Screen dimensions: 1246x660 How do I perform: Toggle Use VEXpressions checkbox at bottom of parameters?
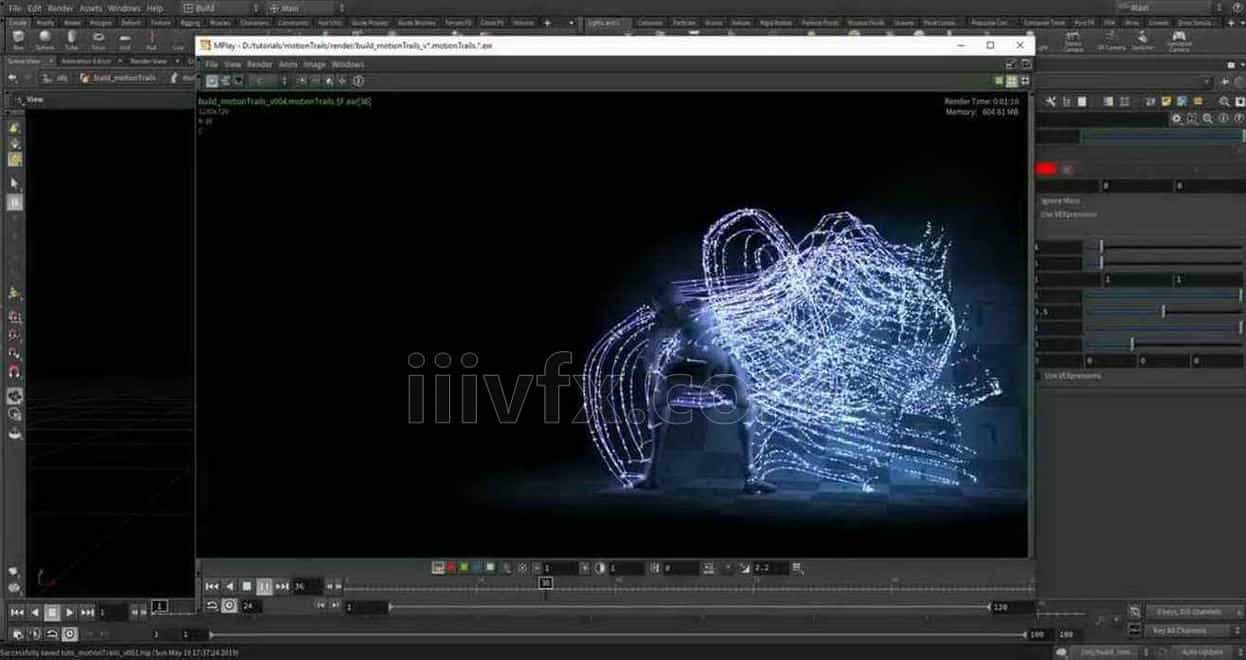[1039, 376]
